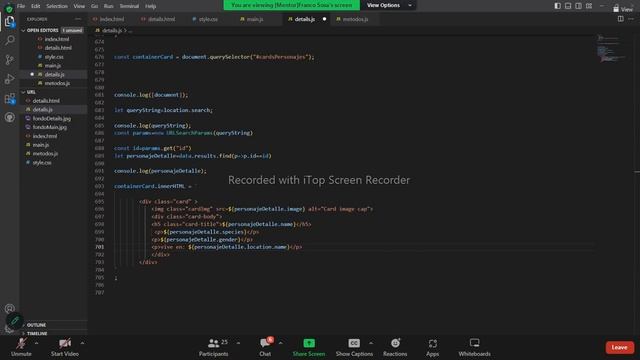Open the Accounts icon in activity bar
This screenshot has height=360, width=640.
tap(9, 309)
